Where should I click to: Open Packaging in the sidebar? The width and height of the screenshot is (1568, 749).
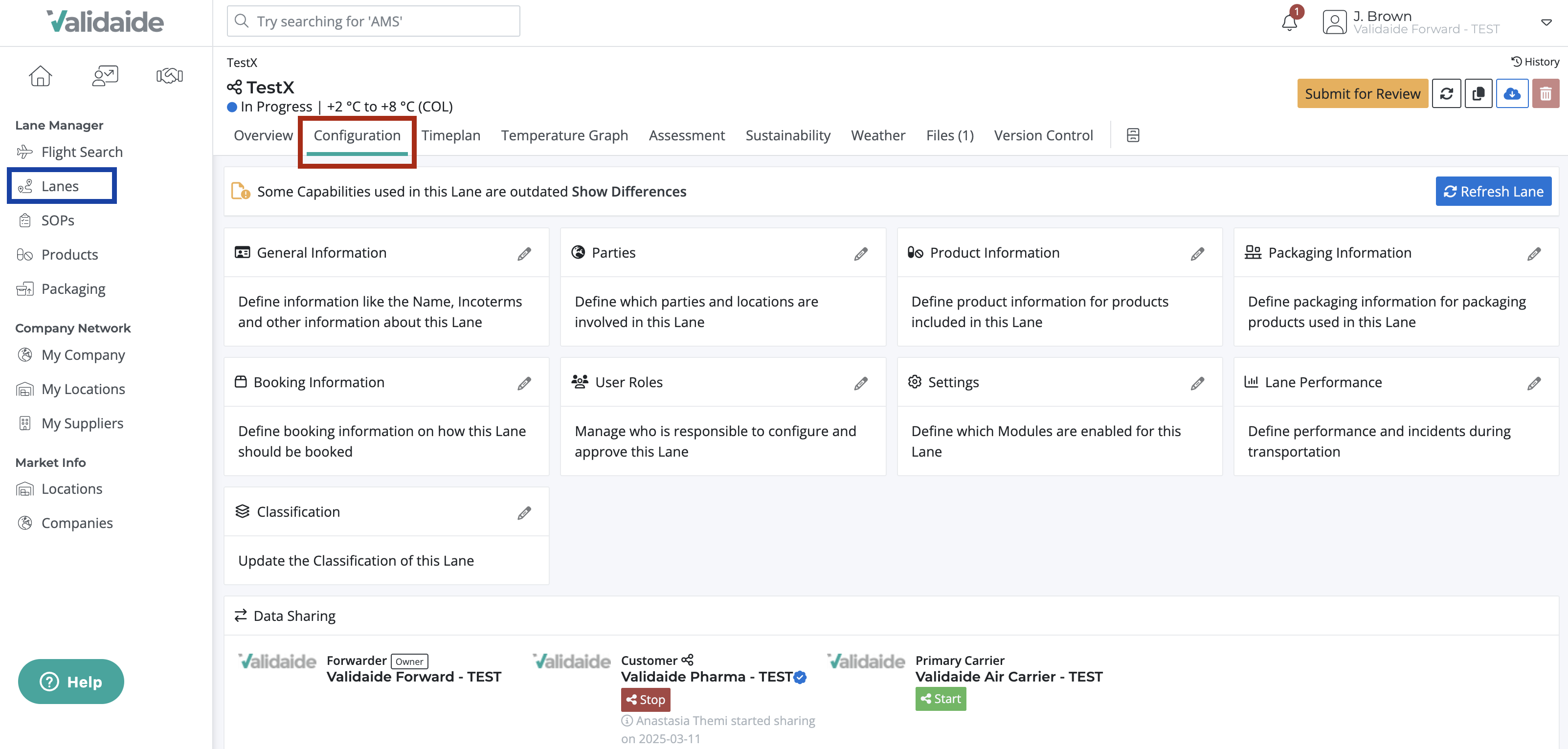(x=73, y=289)
